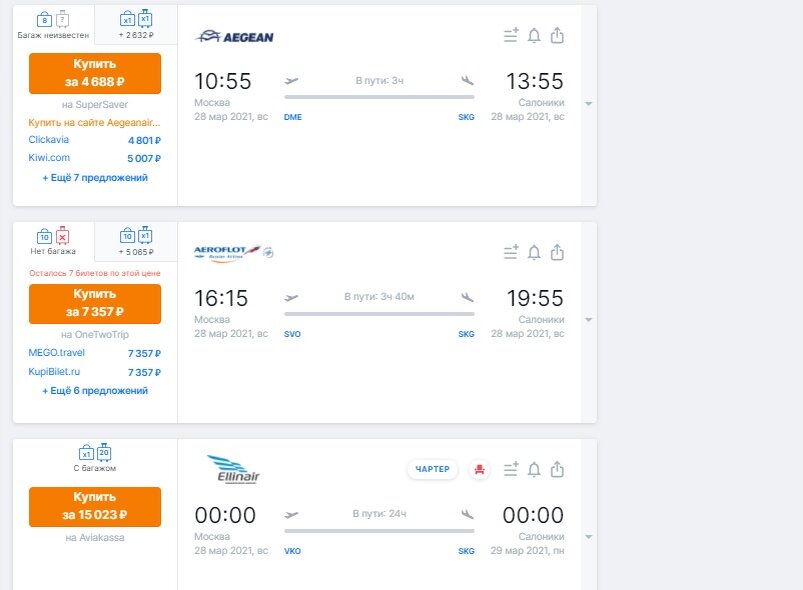
Task: Buy Aegean ticket for 4 688 ₽
Action: 95,73
